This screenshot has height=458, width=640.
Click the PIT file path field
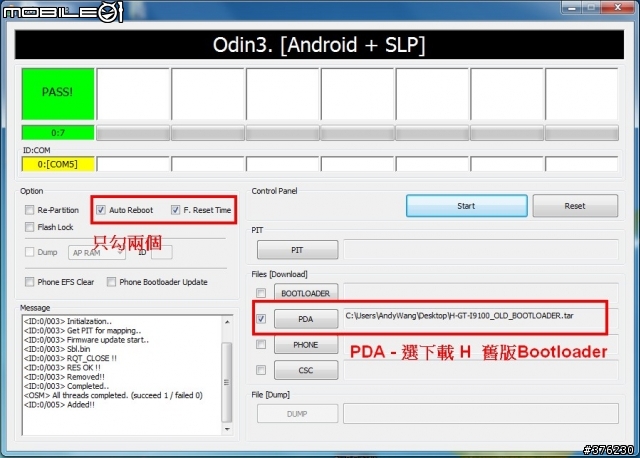481,250
